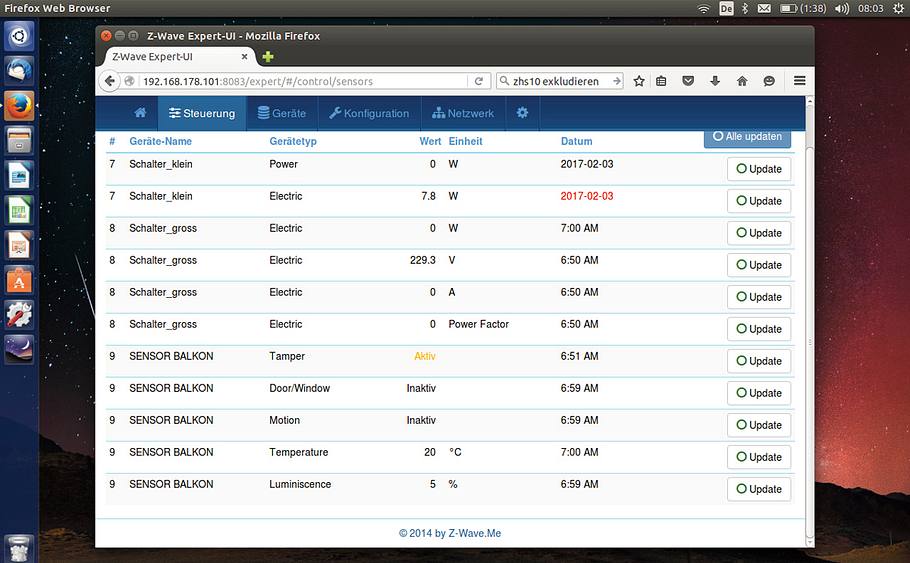
Task: Launch Ubuntu Software Center from the dock
Action: [x=19, y=280]
